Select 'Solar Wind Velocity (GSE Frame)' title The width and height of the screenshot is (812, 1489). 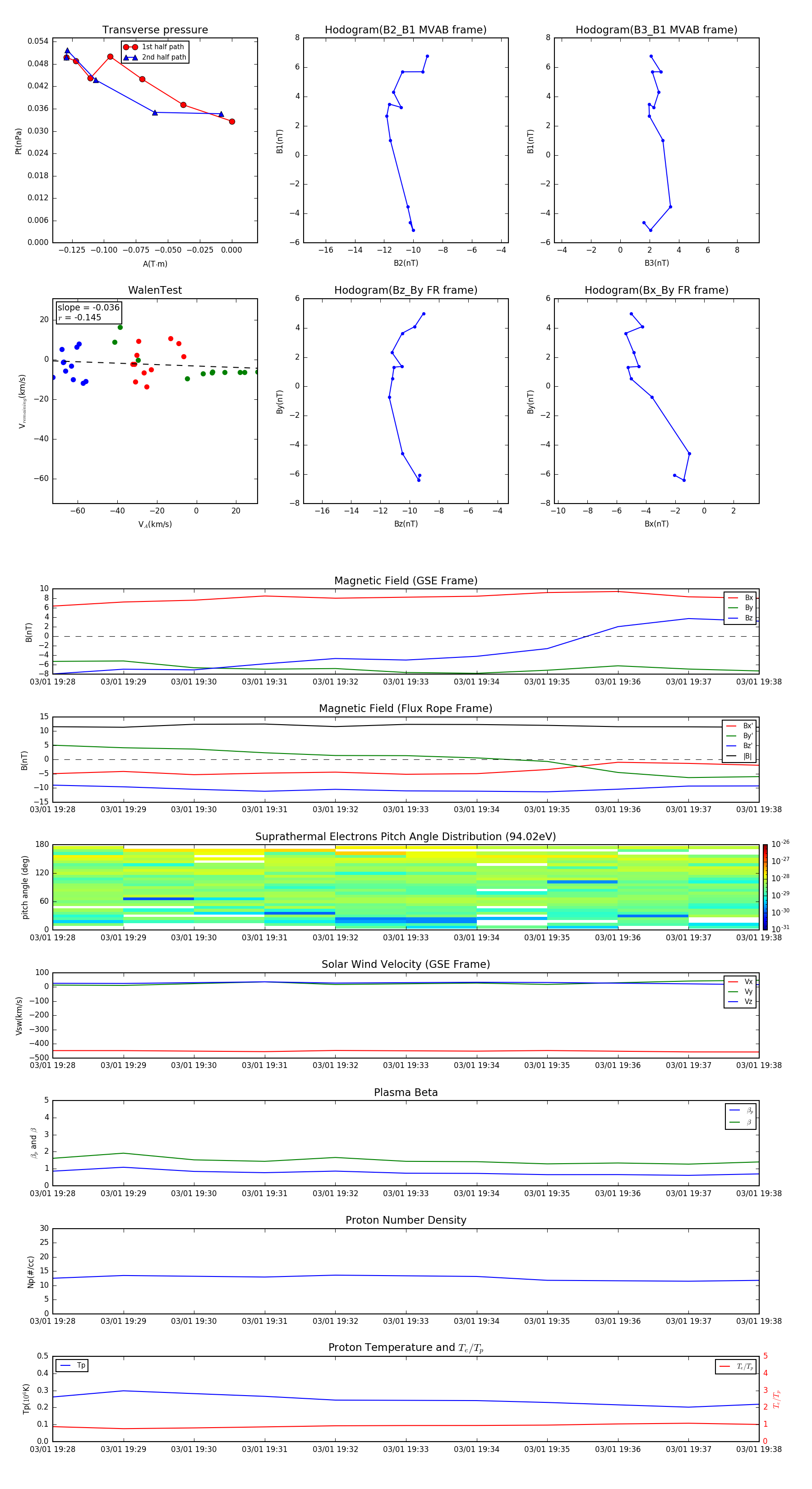click(406, 965)
